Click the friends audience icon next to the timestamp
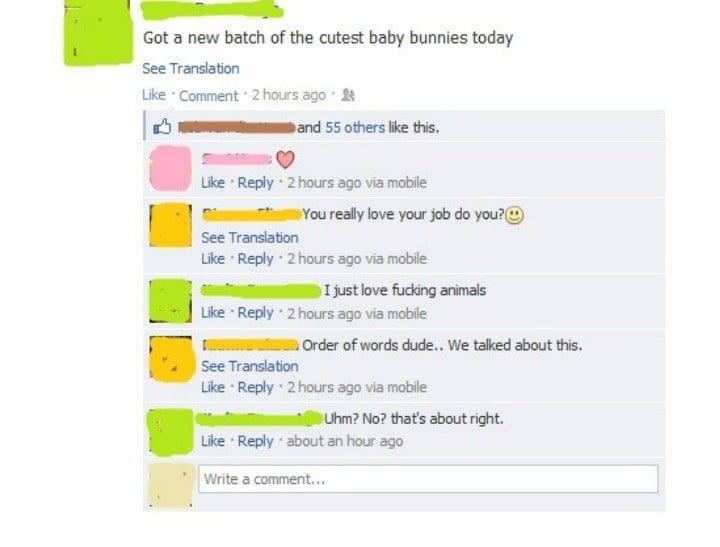The image size is (720, 547). point(348,95)
